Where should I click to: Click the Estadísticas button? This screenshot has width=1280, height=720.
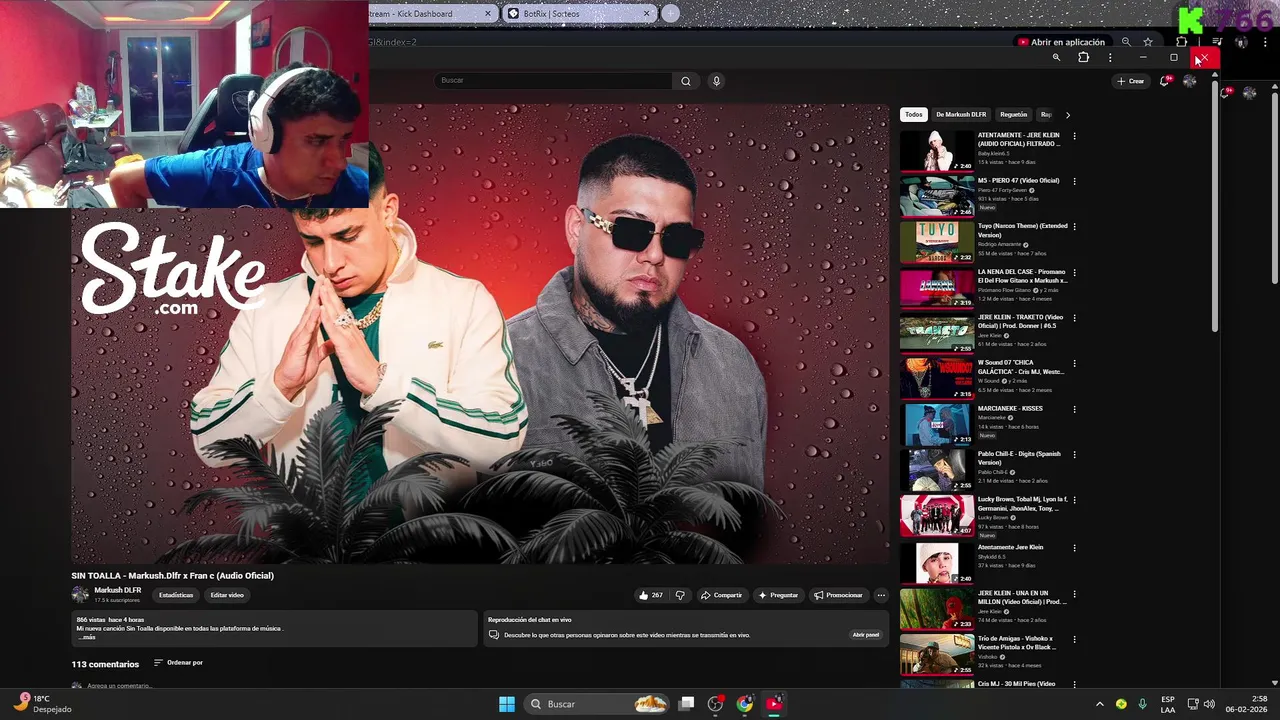(x=176, y=595)
